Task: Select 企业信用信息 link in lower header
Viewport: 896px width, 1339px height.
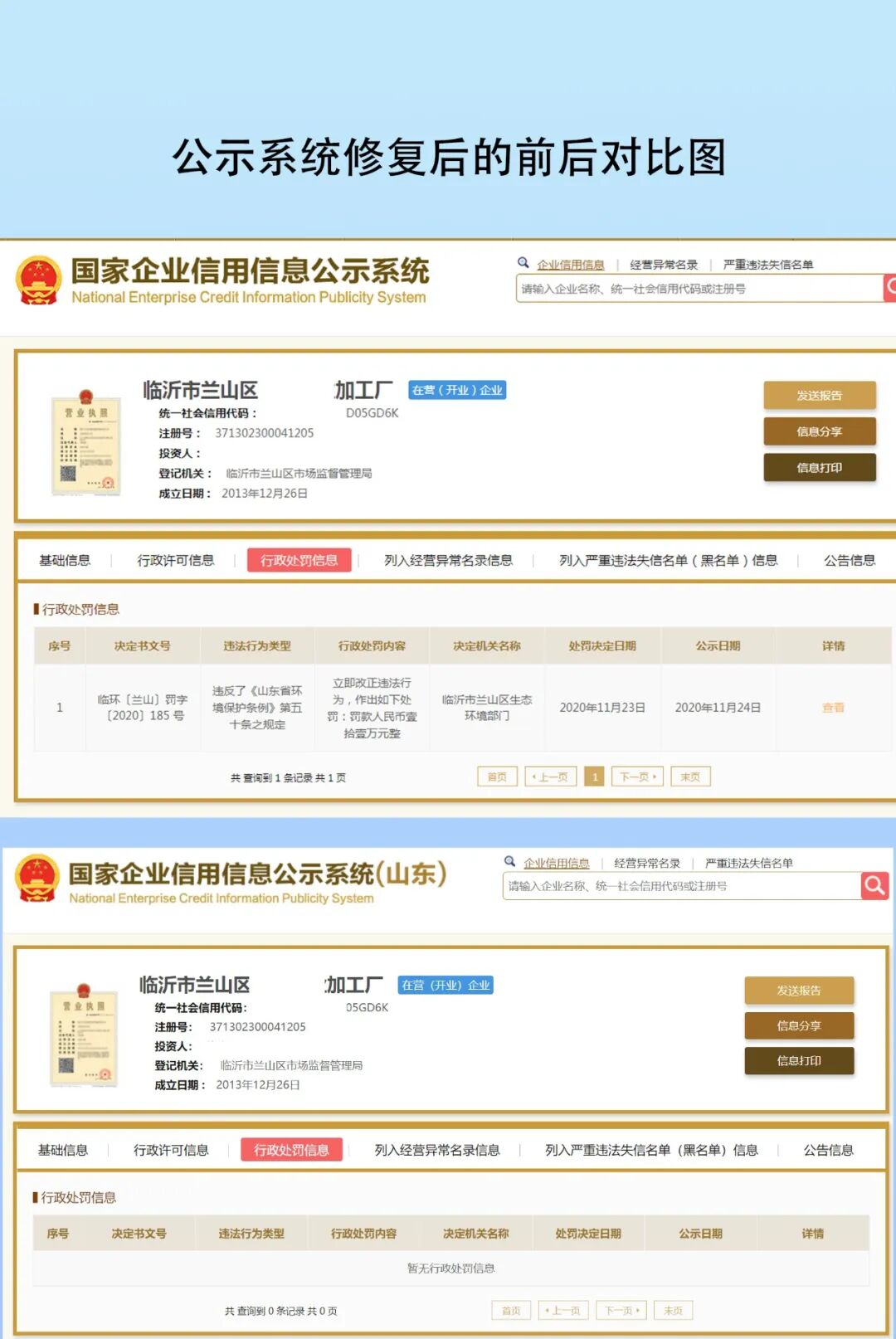Action: click(x=557, y=863)
